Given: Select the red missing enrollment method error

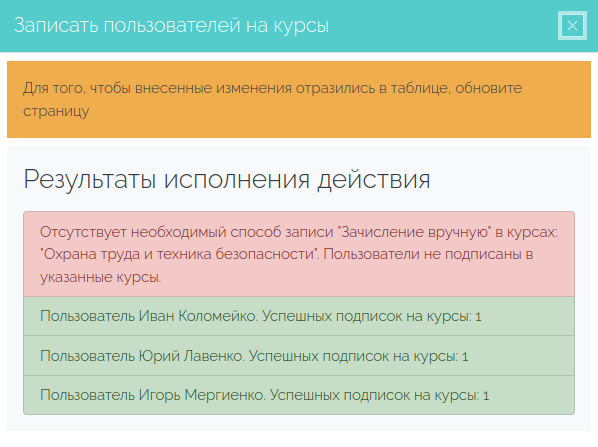Looking at the screenshot, I should point(299,254).
